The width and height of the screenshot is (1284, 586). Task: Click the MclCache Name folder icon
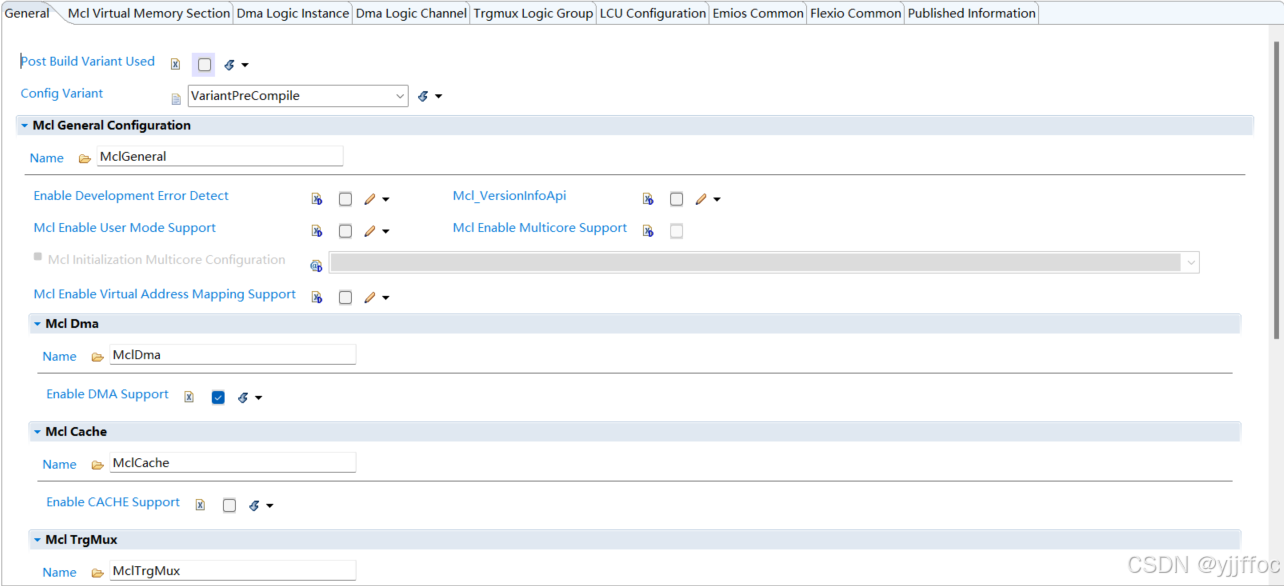pos(98,465)
